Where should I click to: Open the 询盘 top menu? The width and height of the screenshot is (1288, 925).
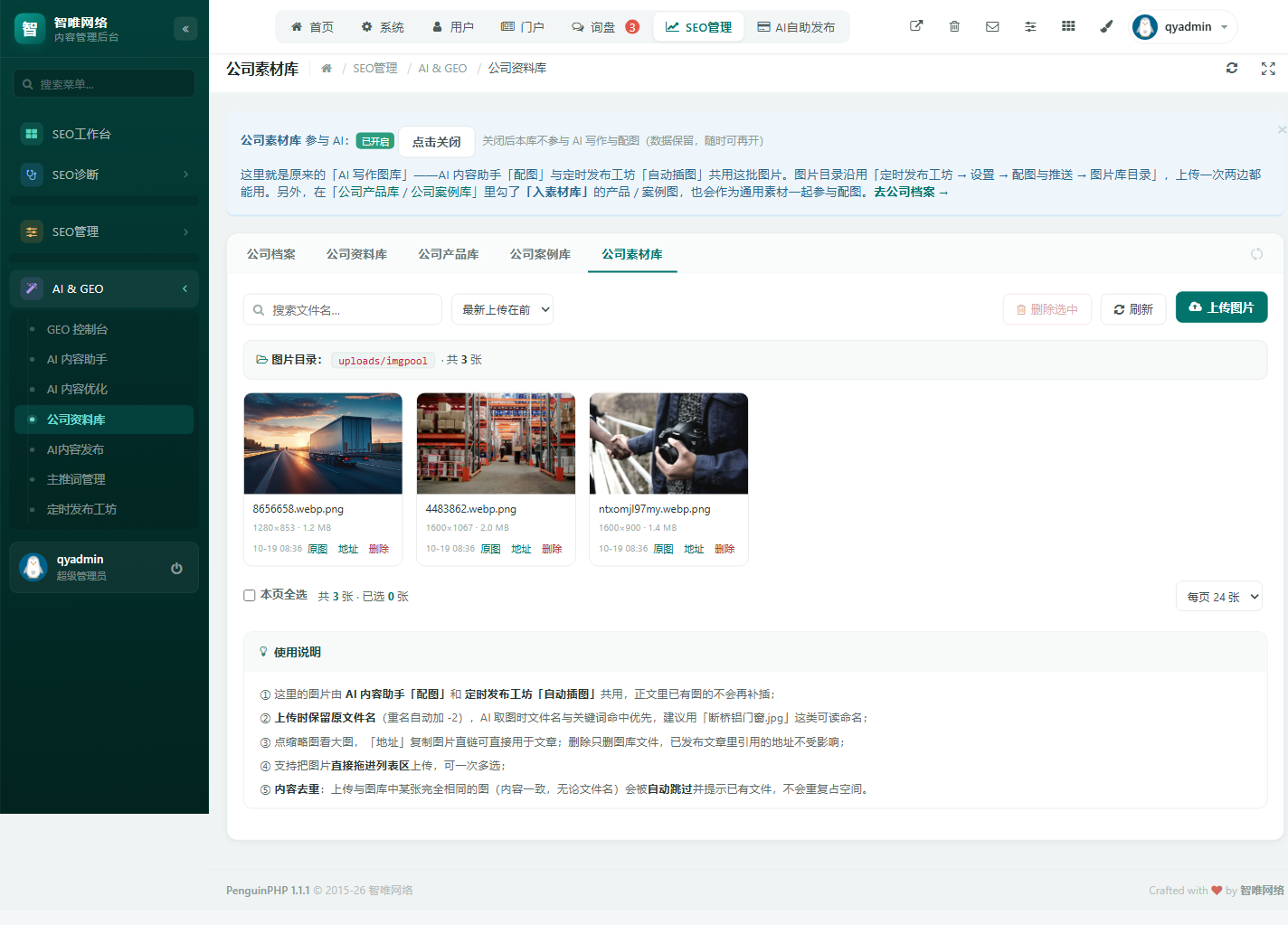click(605, 27)
